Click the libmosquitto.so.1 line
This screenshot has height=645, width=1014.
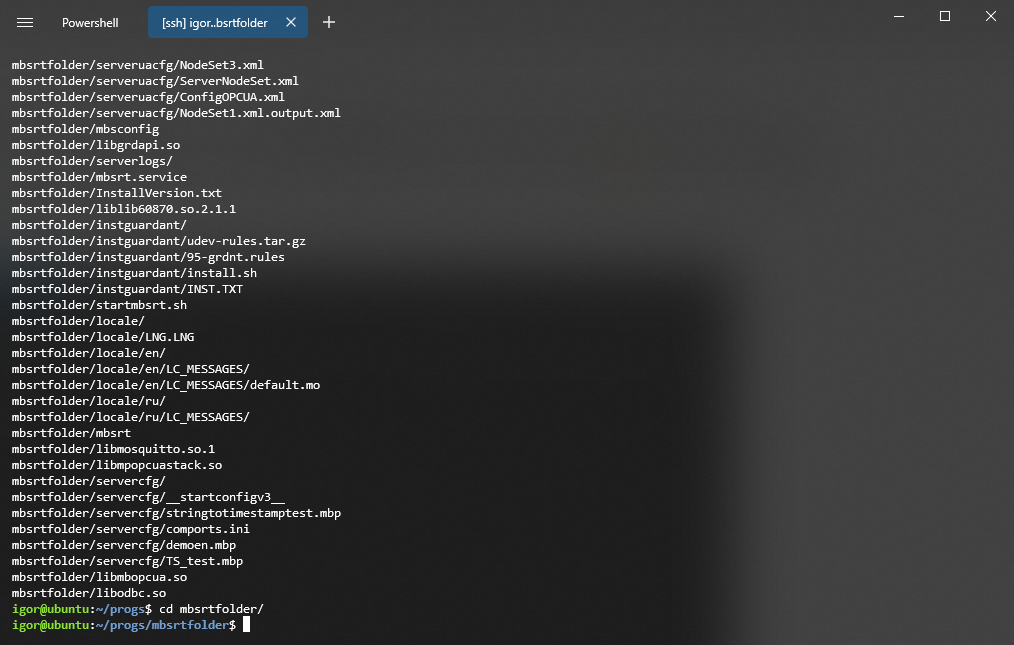point(113,449)
